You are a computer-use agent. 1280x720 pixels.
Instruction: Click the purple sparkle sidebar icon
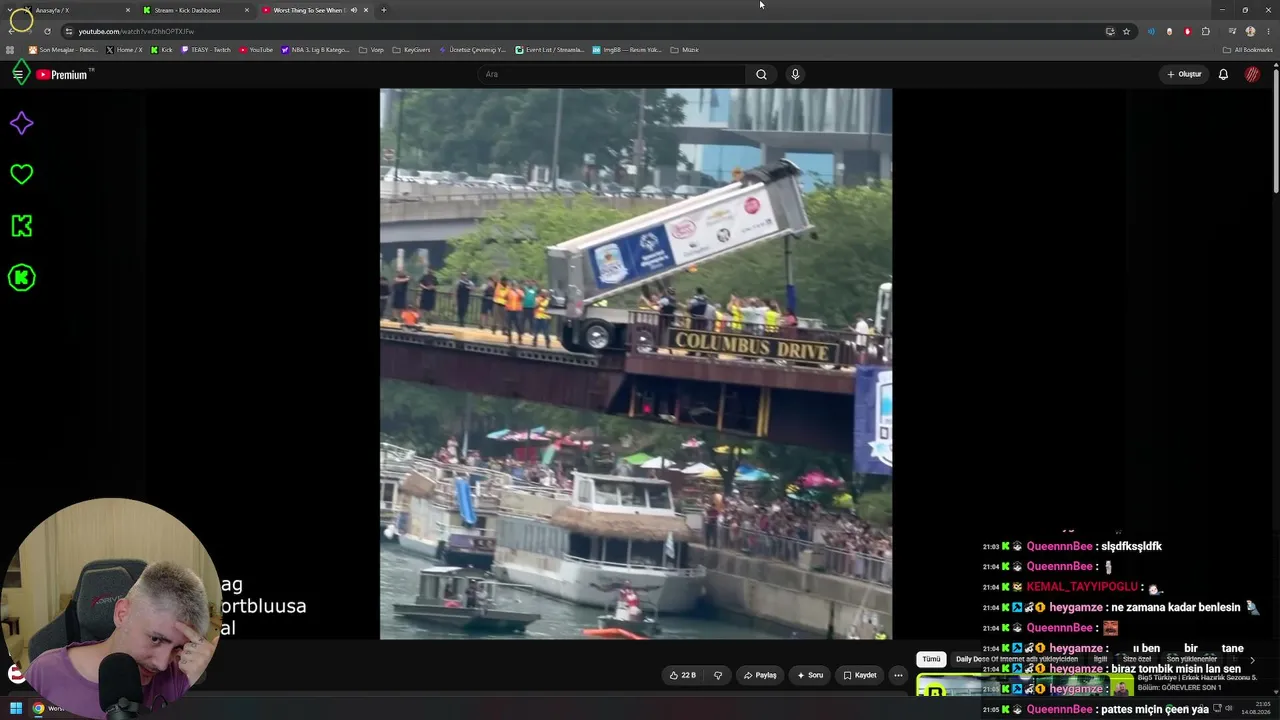[21, 123]
